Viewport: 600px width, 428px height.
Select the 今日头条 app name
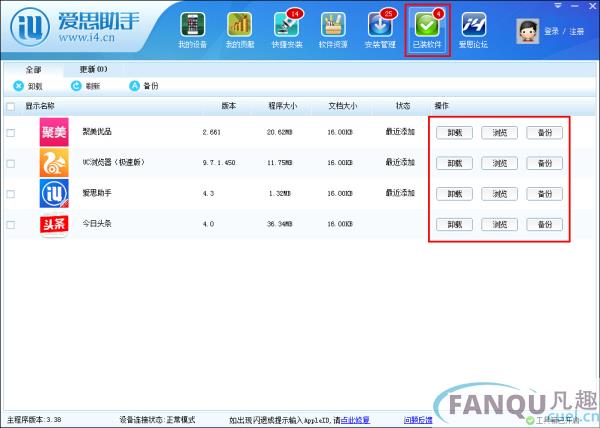pos(97,223)
